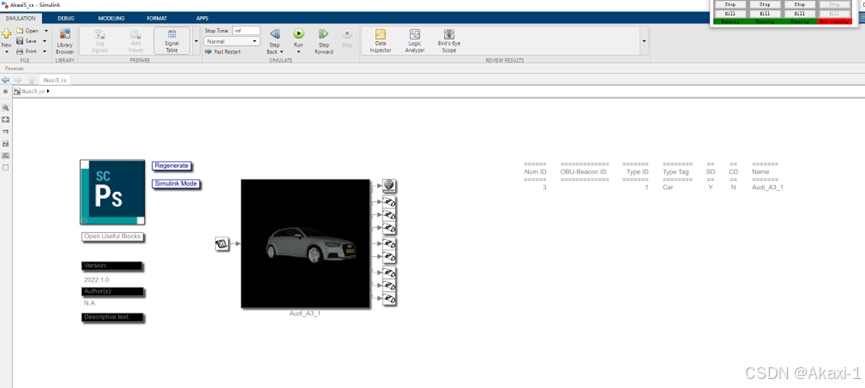Open the Bird's-Eye Scope
The height and width of the screenshot is (388, 865).
449,41
